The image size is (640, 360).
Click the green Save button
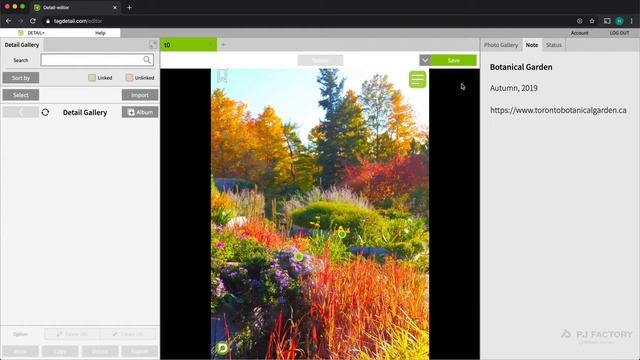coord(454,60)
